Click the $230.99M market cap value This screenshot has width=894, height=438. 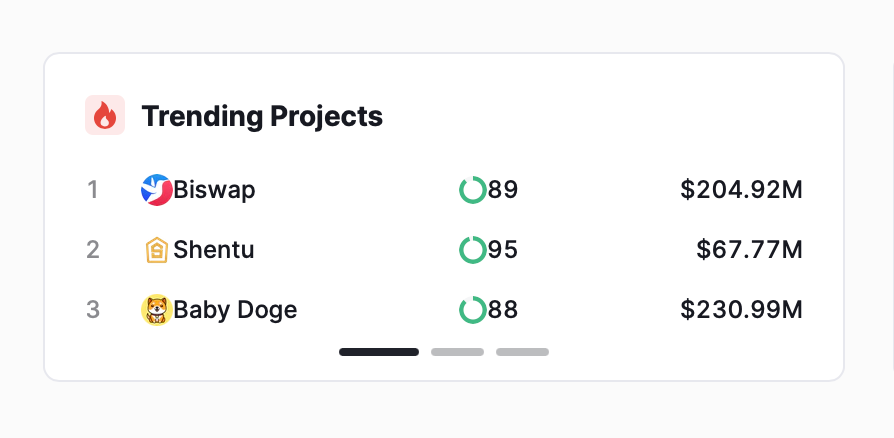741,310
